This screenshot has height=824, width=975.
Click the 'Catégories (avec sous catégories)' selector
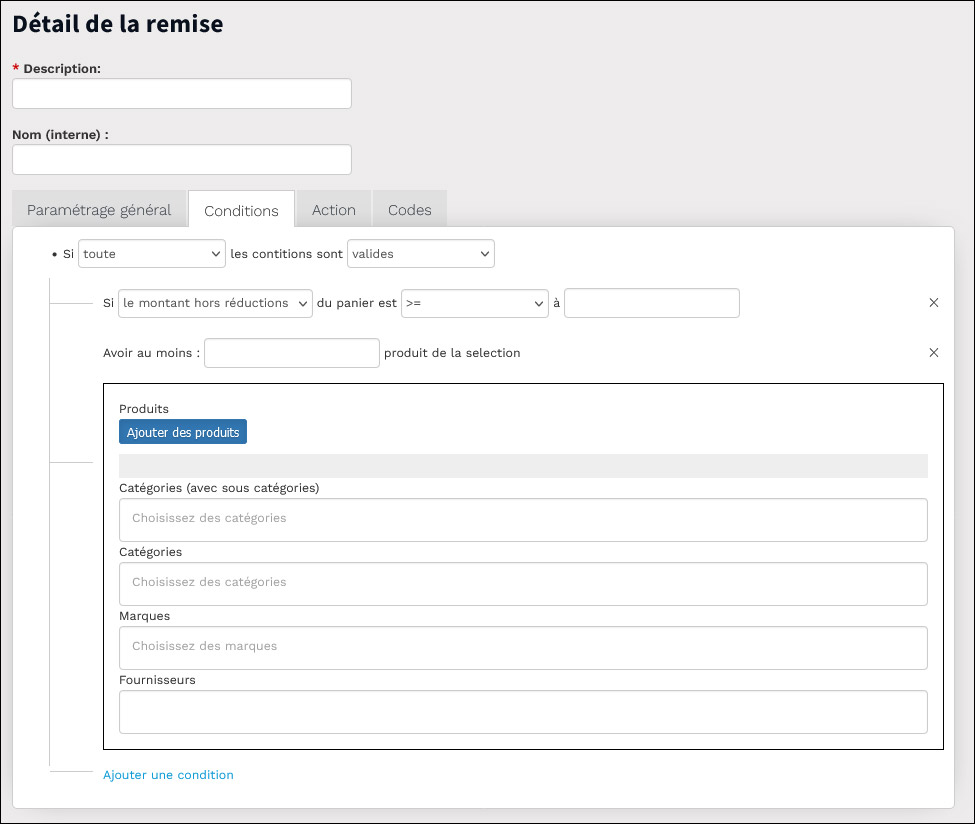point(523,520)
